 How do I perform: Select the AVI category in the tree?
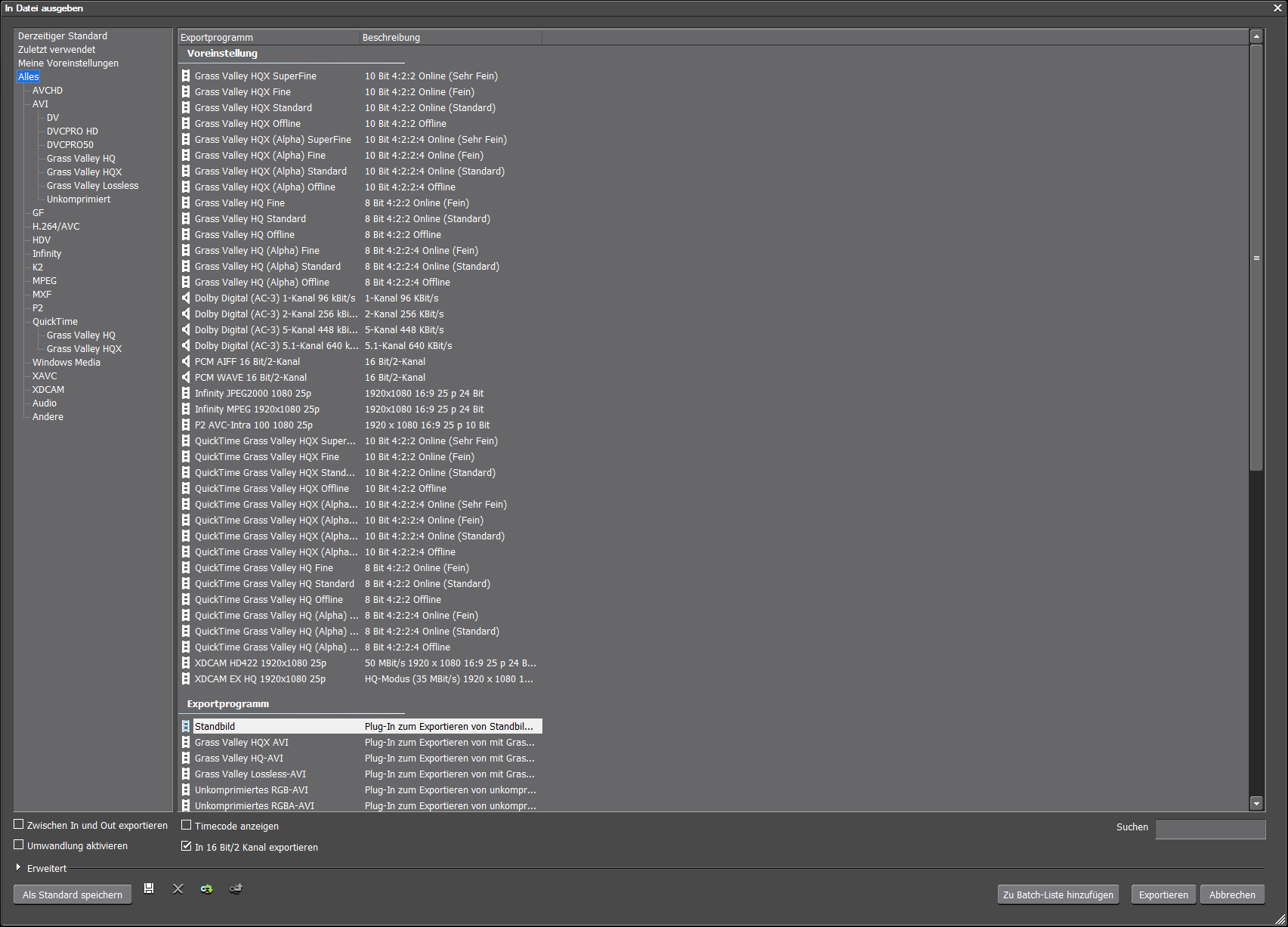pyautogui.click(x=40, y=104)
